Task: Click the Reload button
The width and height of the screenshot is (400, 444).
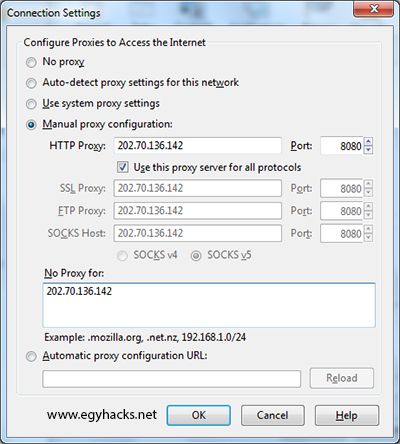Action: pyautogui.click(x=342, y=378)
